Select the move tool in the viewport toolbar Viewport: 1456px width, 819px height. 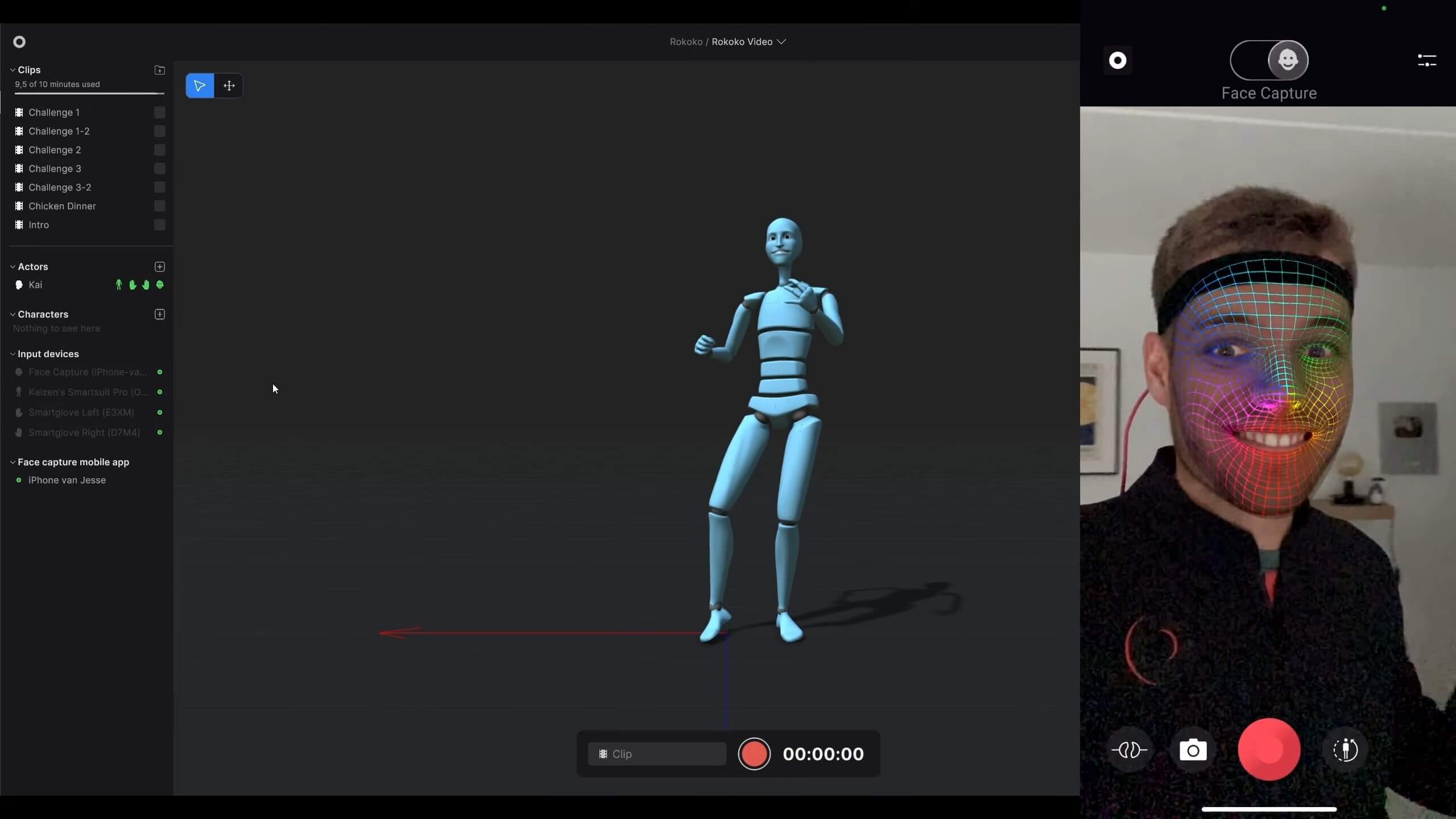[x=229, y=85]
